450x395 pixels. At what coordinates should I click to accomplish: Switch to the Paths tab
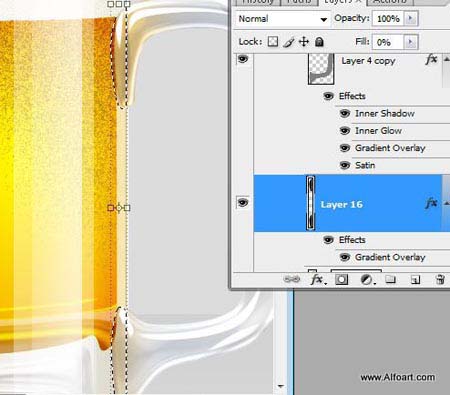click(x=299, y=2)
